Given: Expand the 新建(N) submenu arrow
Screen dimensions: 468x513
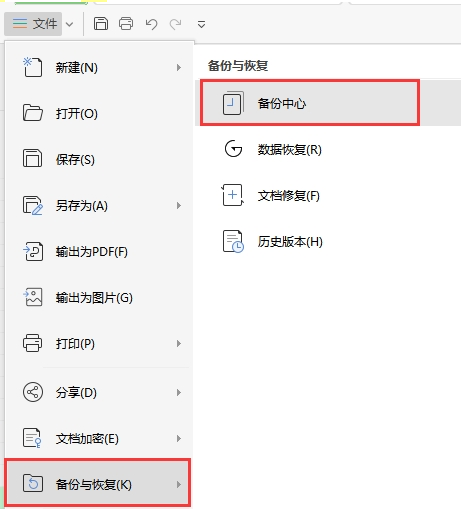Looking at the screenshot, I should tap(179, 68).
